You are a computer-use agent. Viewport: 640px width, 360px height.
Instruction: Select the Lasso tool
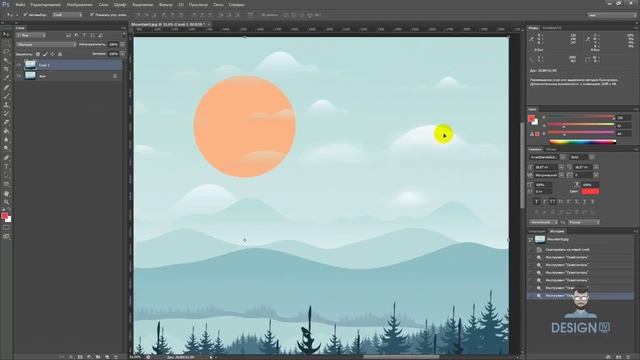coord(6,52)
